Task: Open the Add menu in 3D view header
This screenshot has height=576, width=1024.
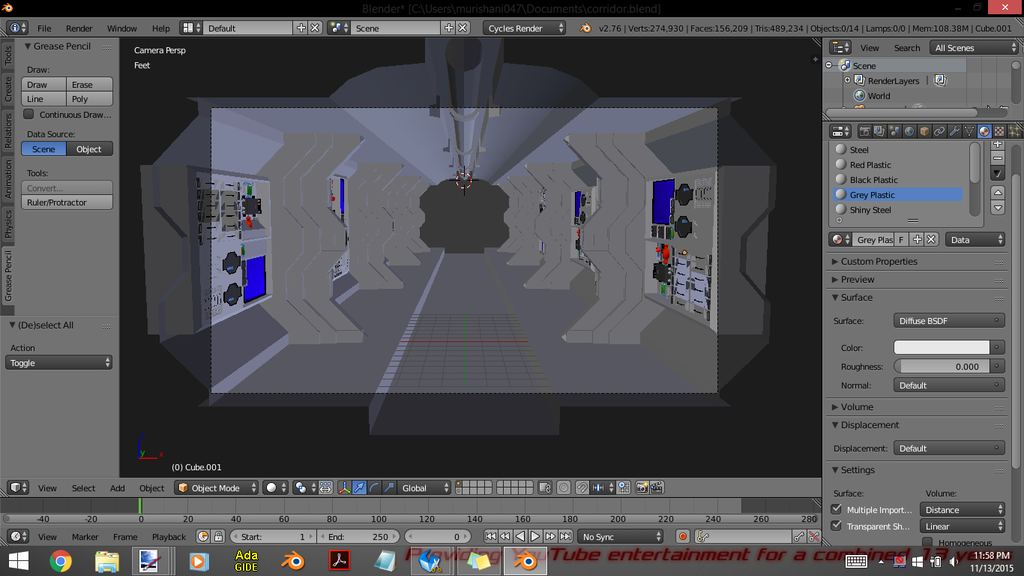Action: pos(118,488)
